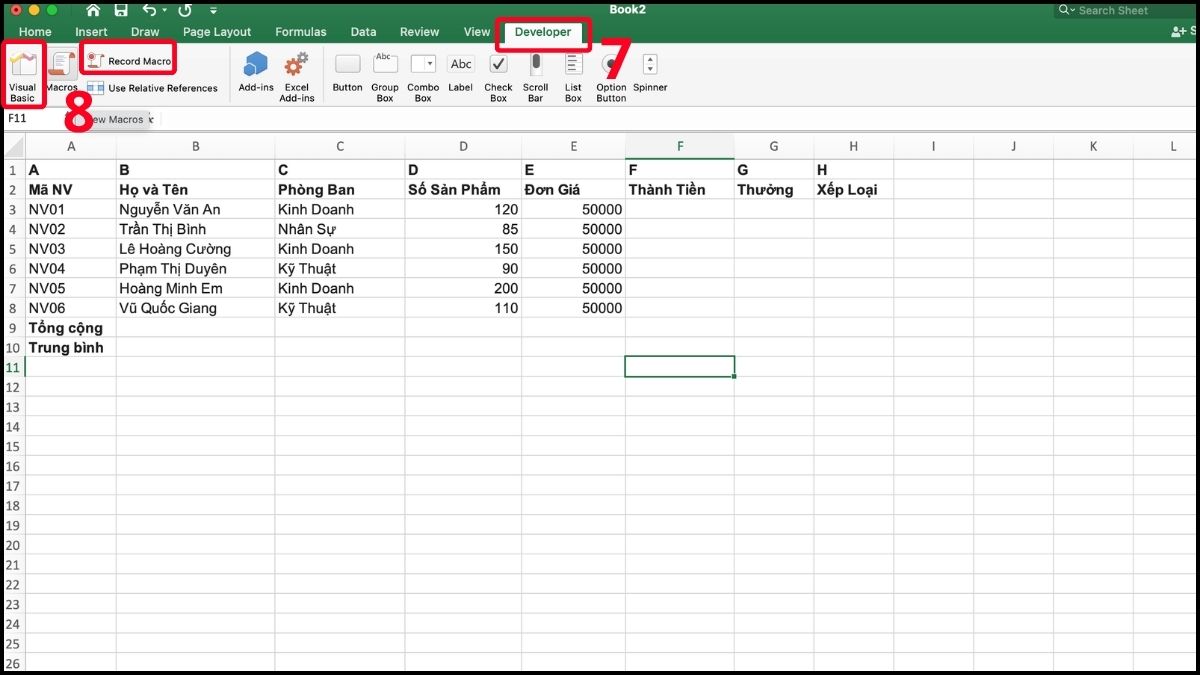The width and height of the screenshot is (1200, 675).
Task: Select cell 'Phòng Ban' header
Action: 340,189
